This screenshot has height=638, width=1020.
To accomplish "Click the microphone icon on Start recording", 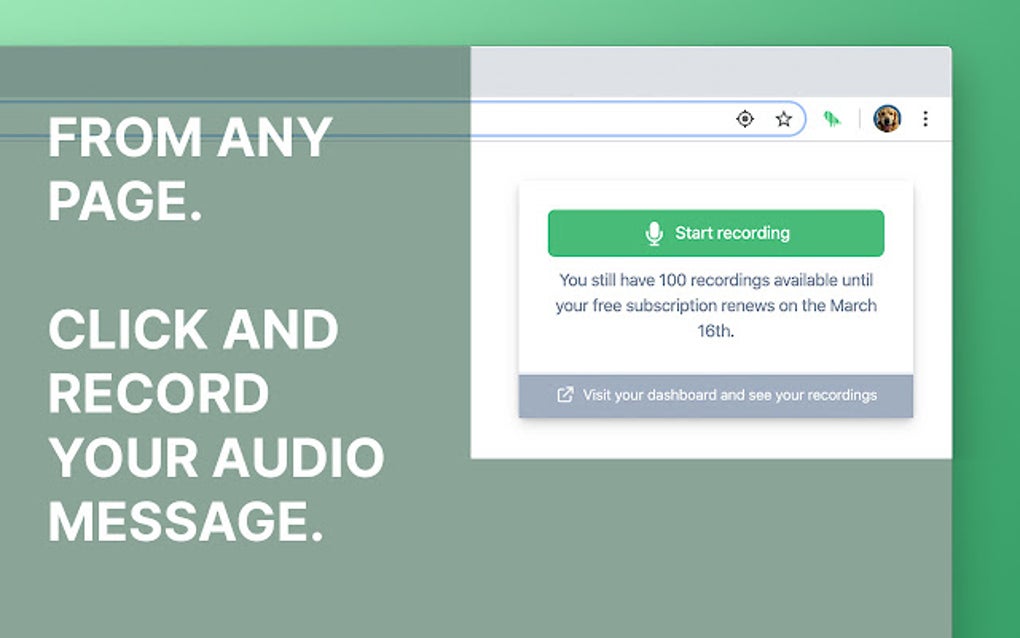I will click(655, 232).
